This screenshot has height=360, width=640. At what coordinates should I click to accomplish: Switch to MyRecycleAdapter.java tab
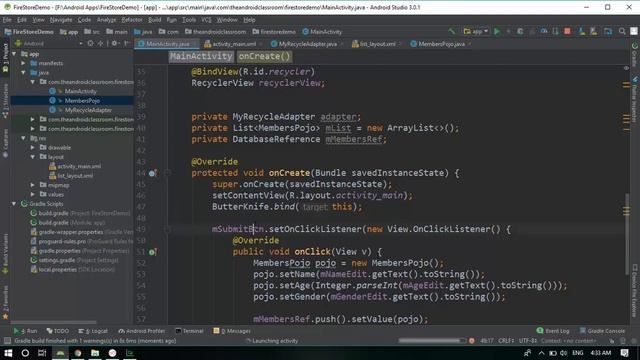pos(308,44)
